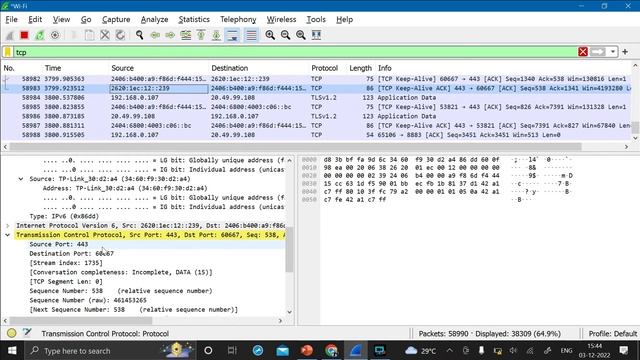Zoom in the main window text
640x360 pixels.
[x=270, y=36]
